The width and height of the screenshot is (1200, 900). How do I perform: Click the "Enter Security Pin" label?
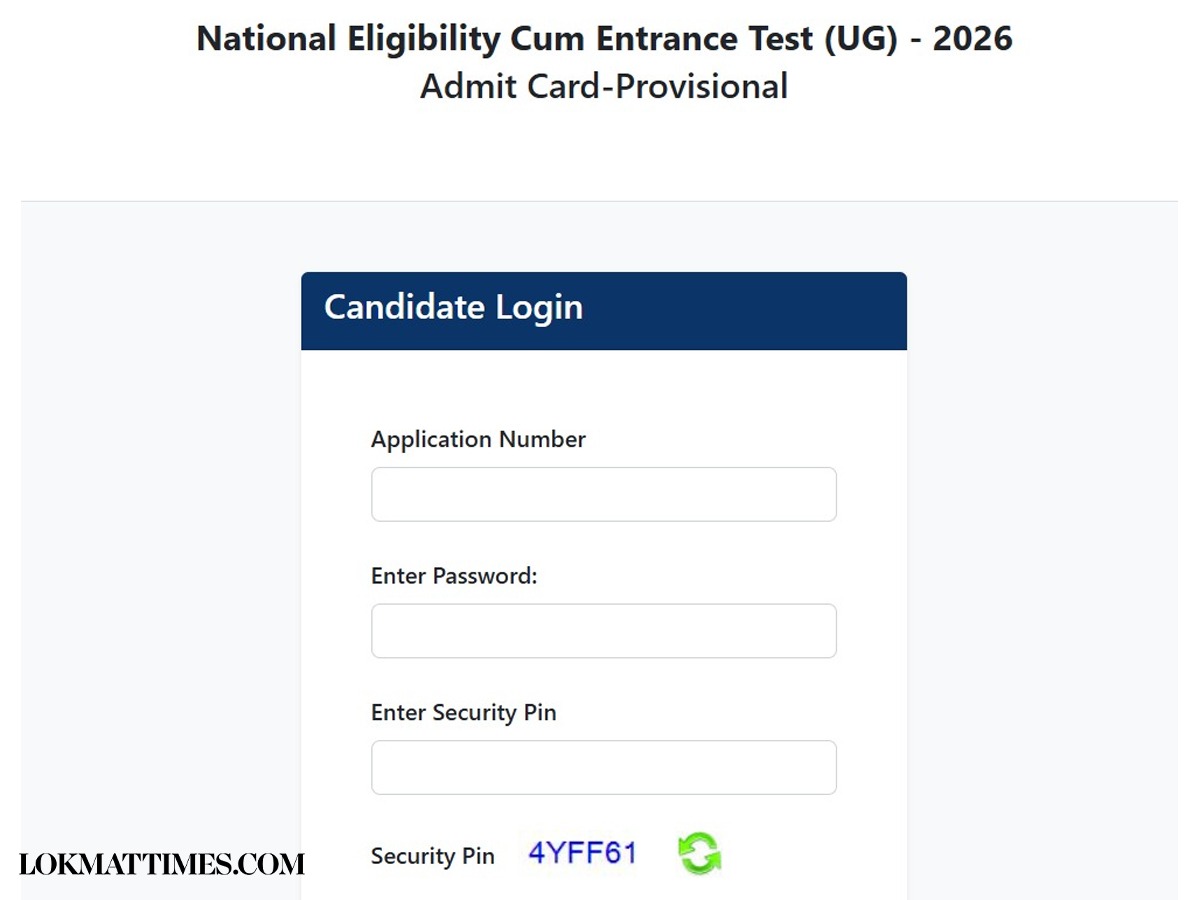[463, 713]
